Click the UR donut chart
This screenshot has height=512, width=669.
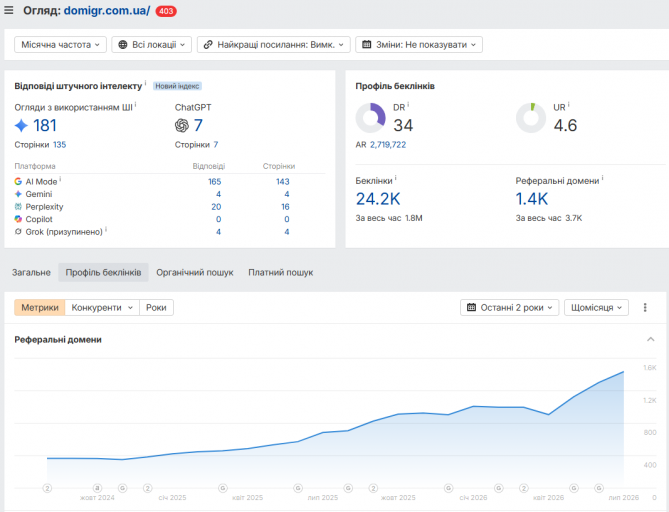(531, 118)
